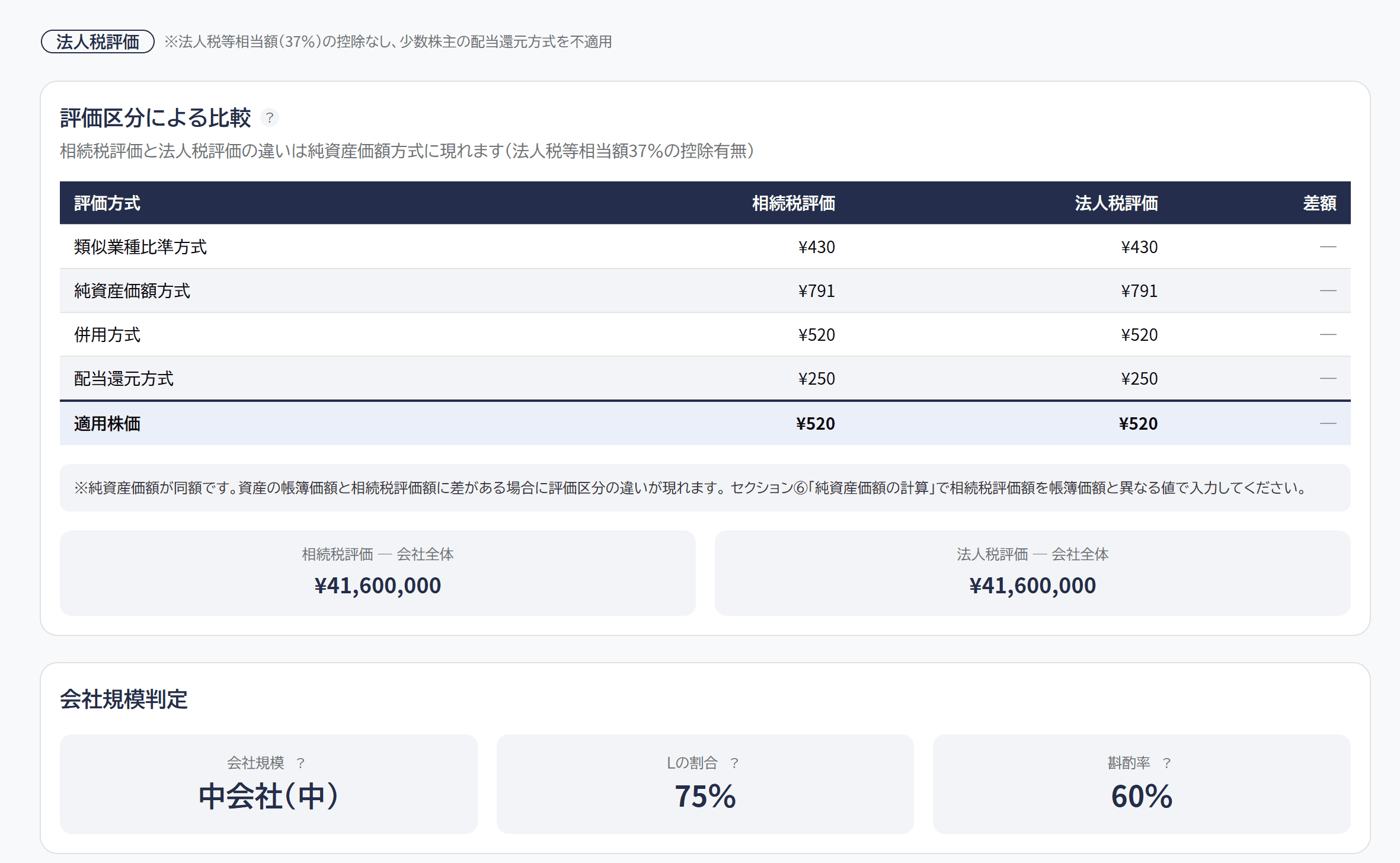The height and width of the screenshot is (863, 1400).
Task: Select the 純資産価額方式 row label
Action: (132, 290)
